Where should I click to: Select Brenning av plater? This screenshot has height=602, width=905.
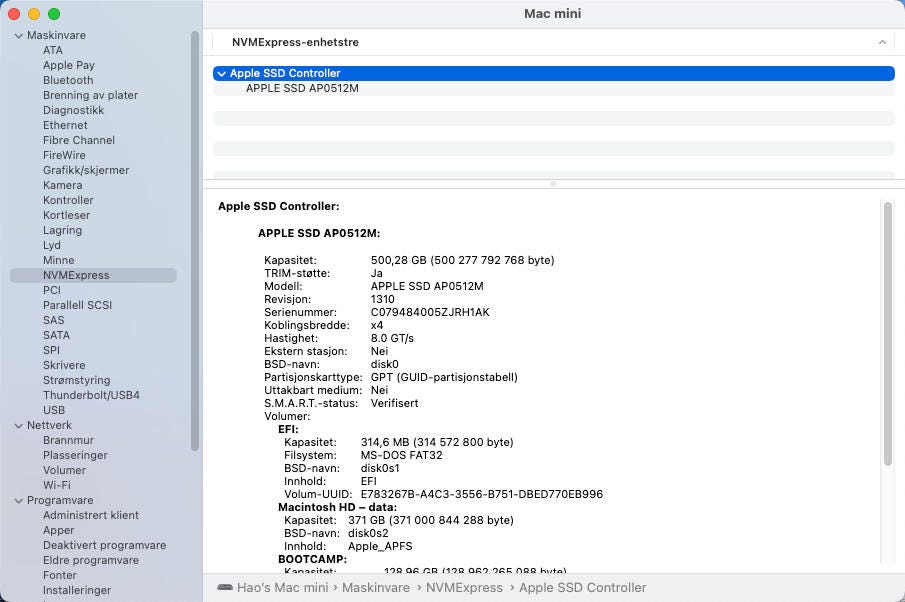pyautogui.click(x=90, y=95)
